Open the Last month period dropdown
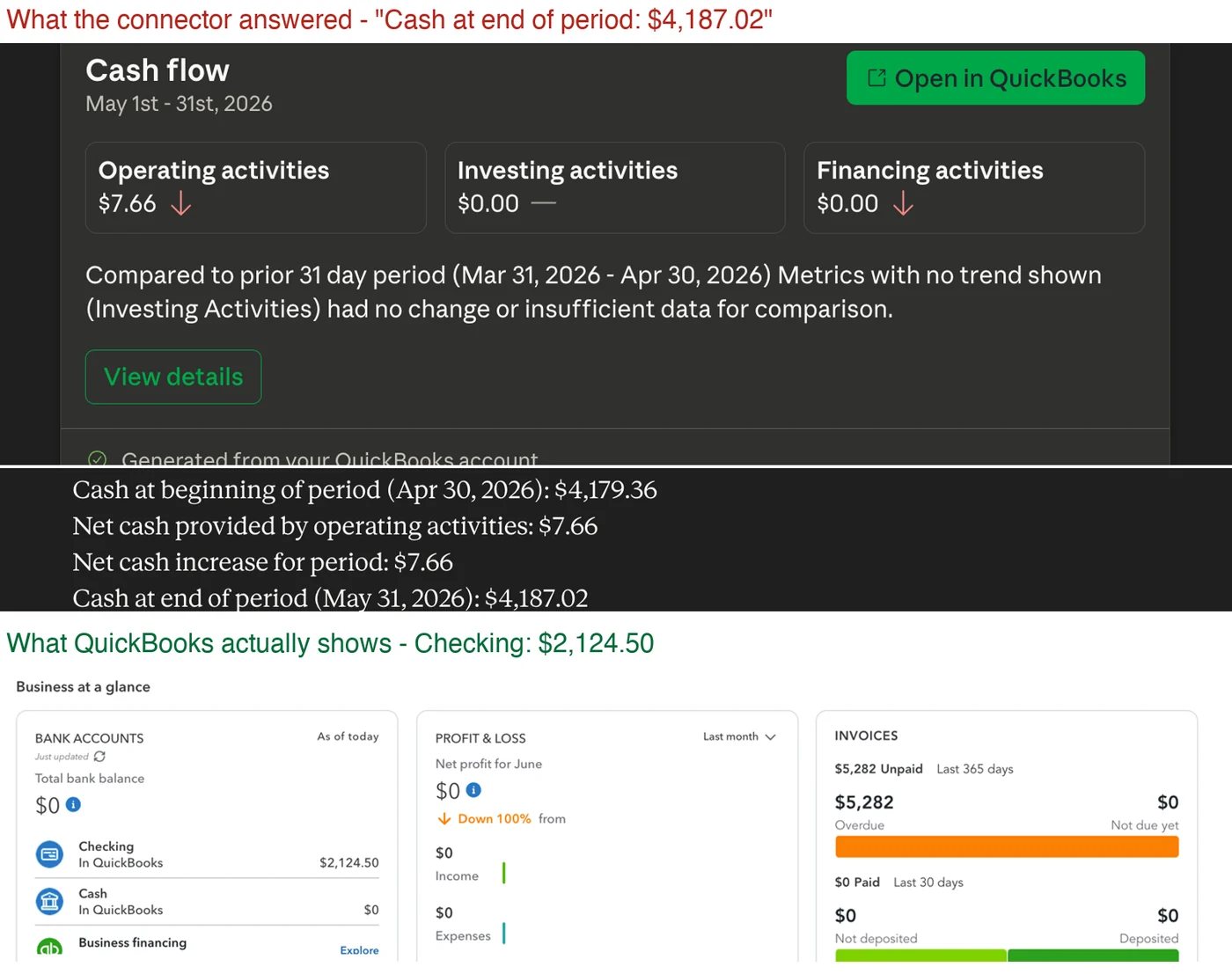Viewport: 1232px width, 974px height. [x=739, y=736]
